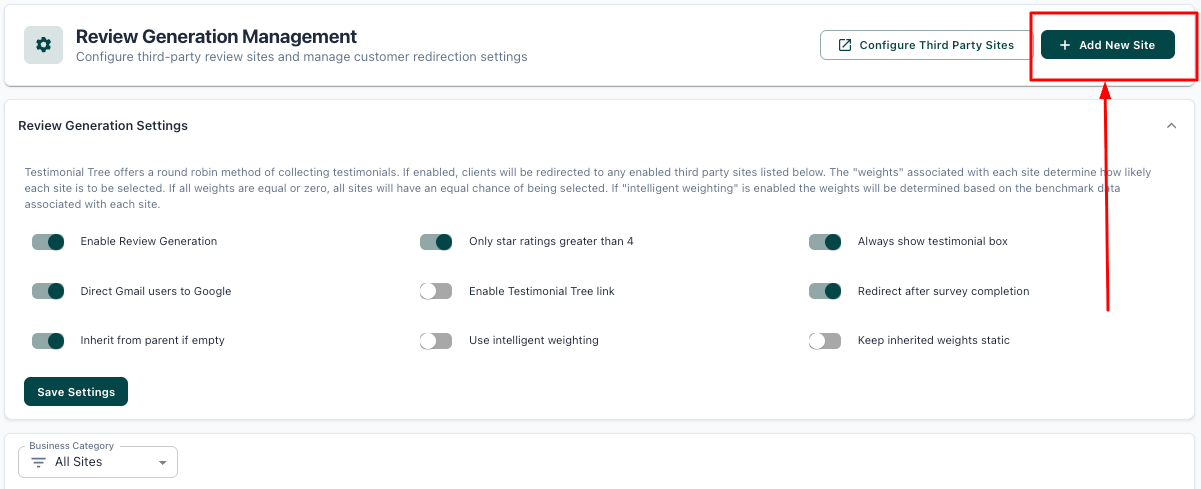1201x489 pixels.
Task: Select the All Sites combo box
Action: (x=98, y=462)
